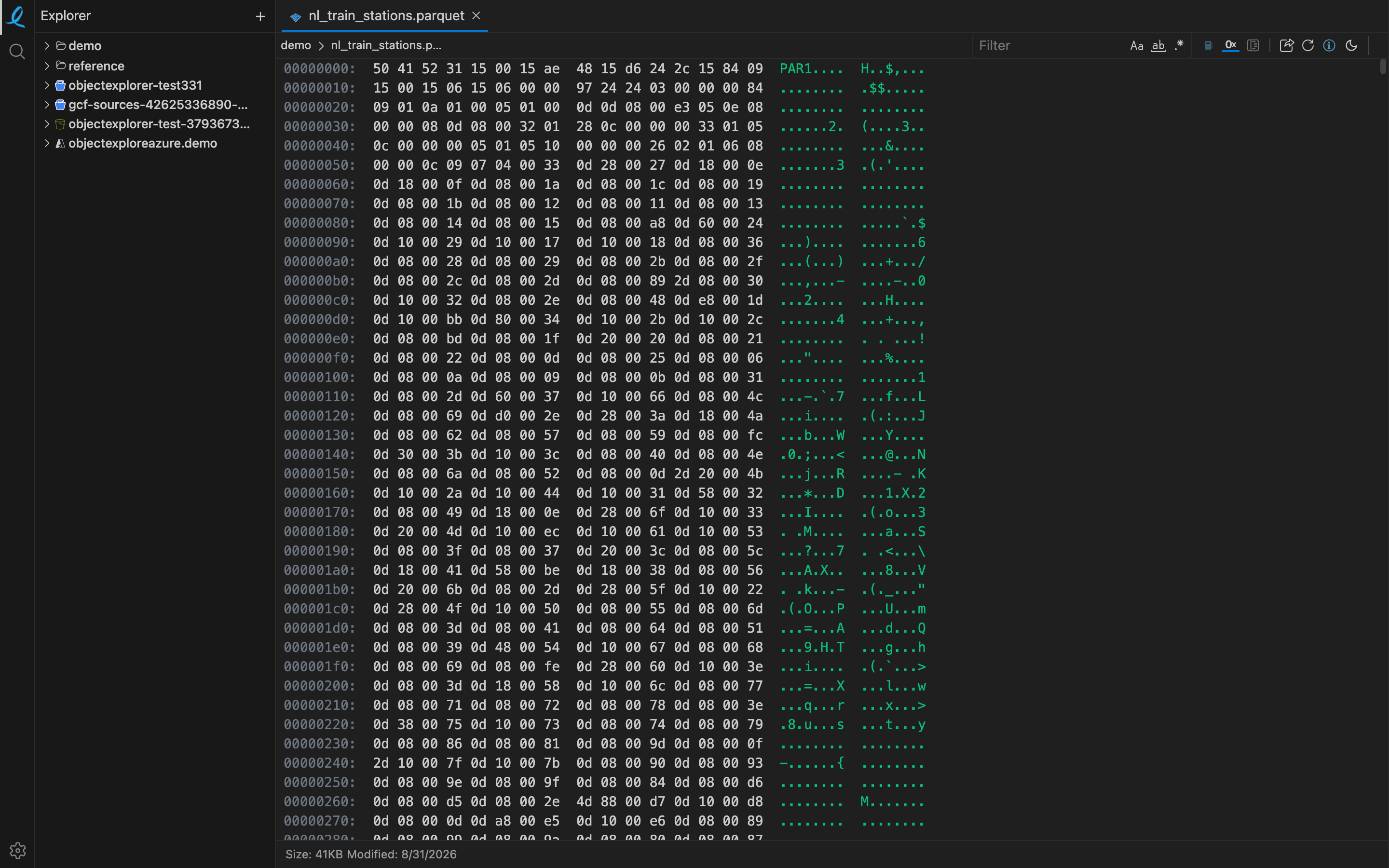Click offset 00000100 row label
This screenshot has height=868, width=1389.
[320, 377]
